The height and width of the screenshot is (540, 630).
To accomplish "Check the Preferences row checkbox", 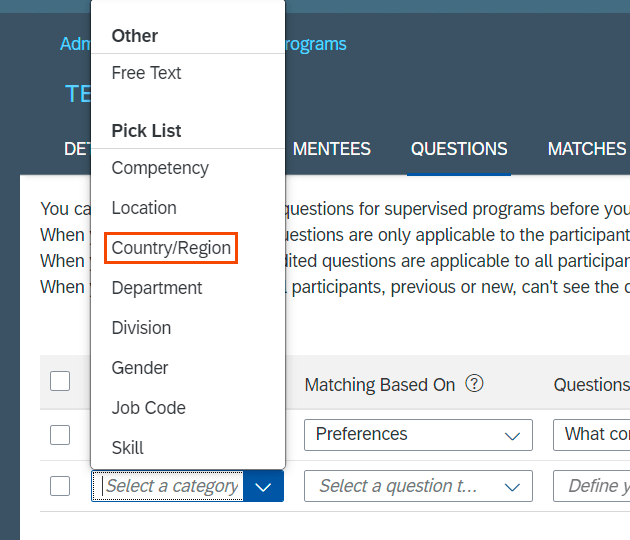I will [60, 434].
